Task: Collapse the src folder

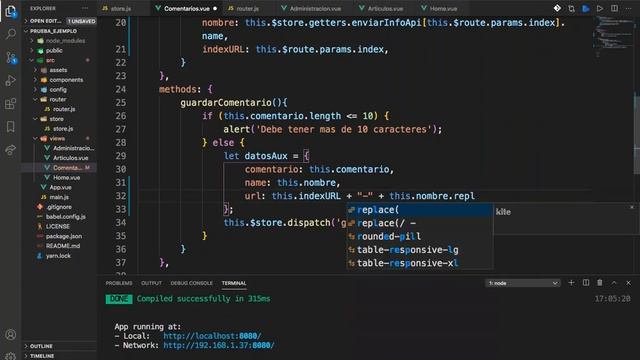Action: (59, 60)
